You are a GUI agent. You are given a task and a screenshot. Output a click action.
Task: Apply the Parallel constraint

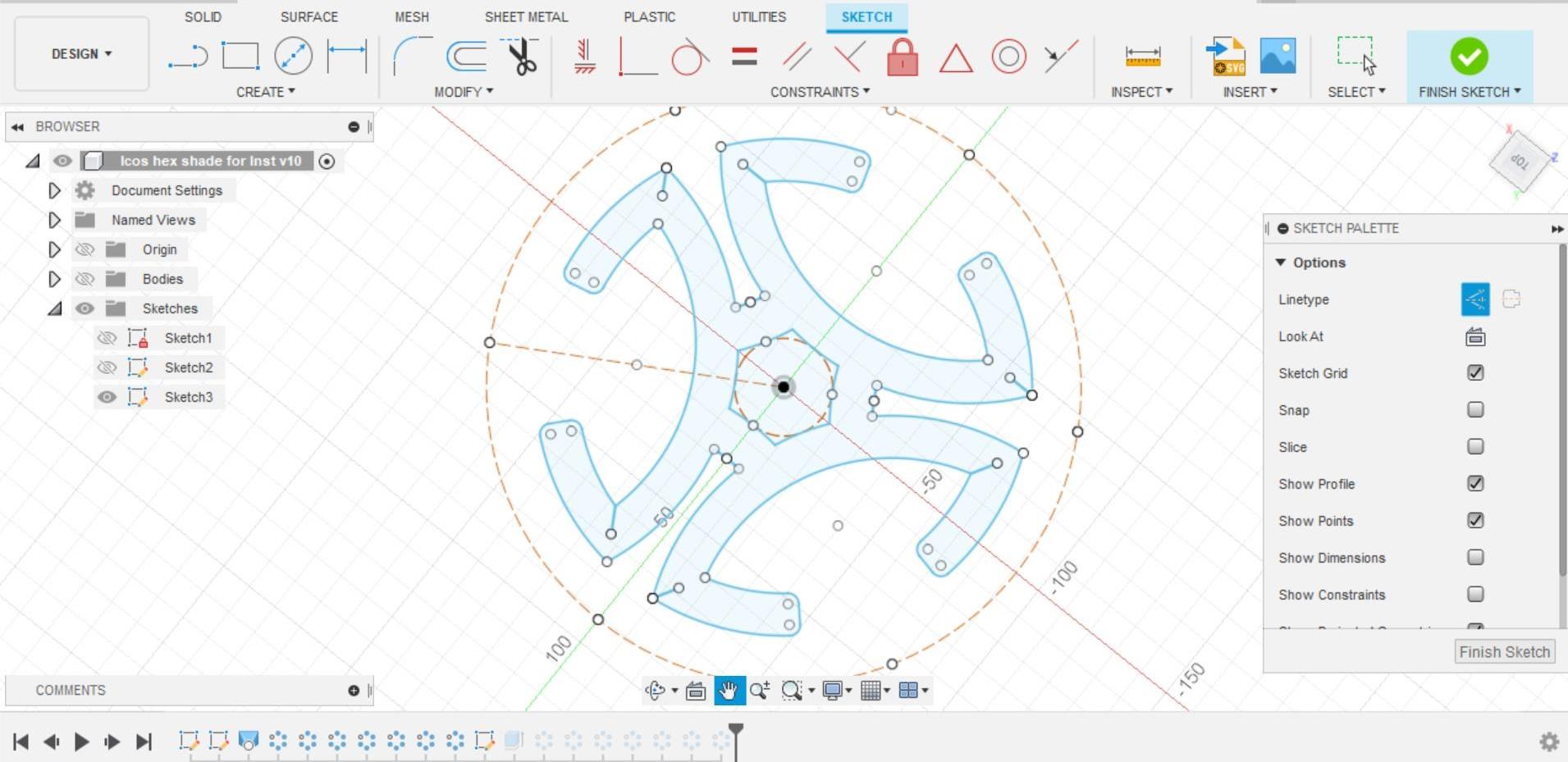pos(797,57)
